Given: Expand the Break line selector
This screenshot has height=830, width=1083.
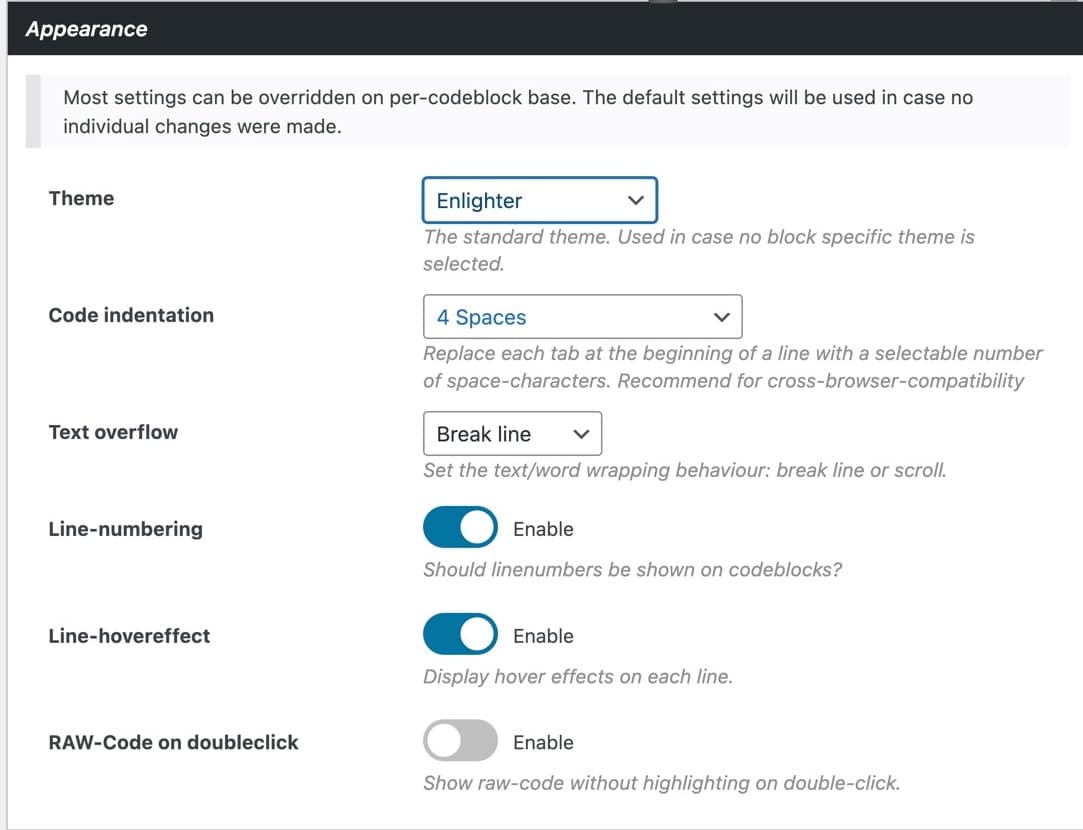Looking at the screenshot, I should (x=579, y=433).
